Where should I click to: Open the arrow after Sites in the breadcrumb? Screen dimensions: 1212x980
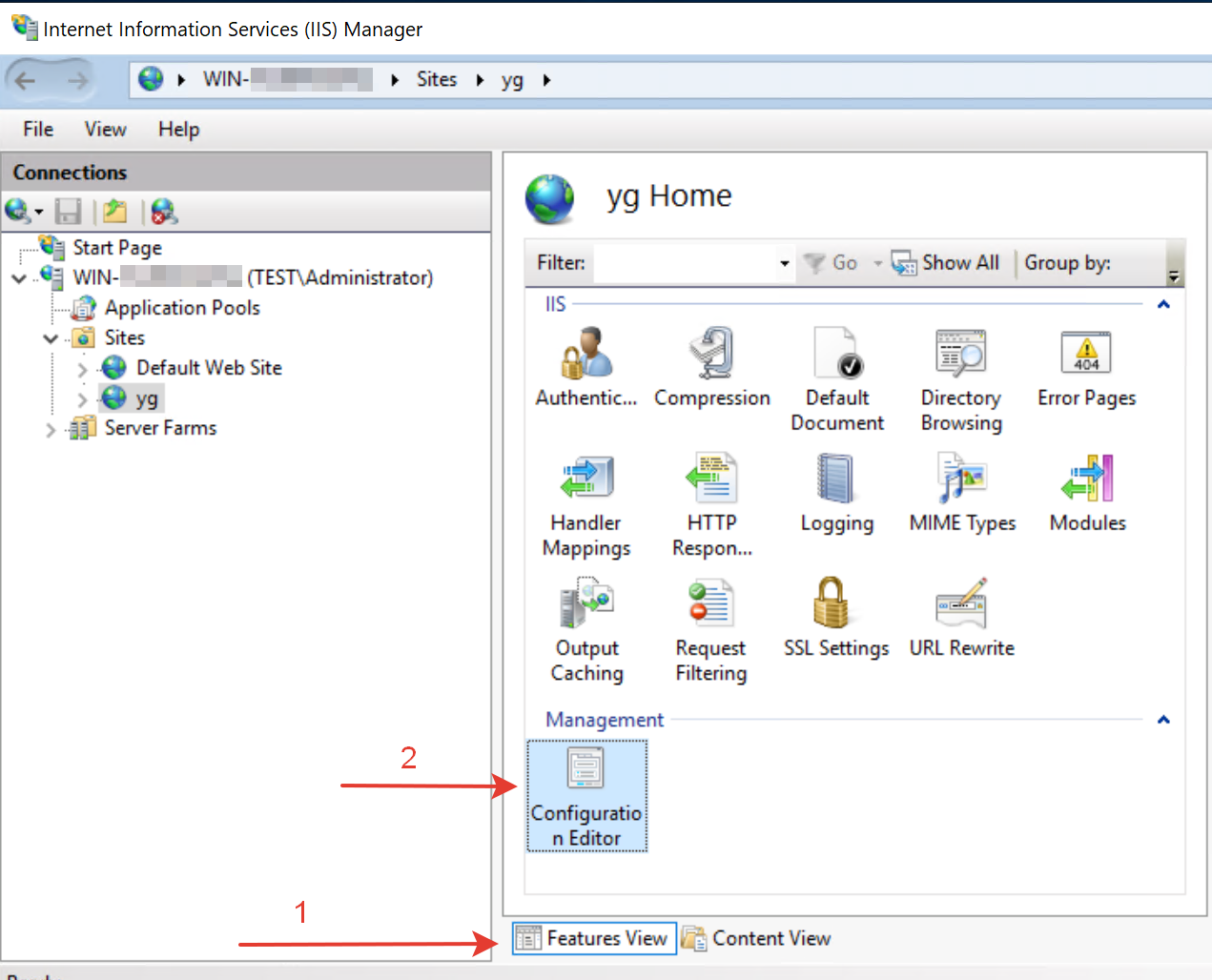[x=480, y=80]
